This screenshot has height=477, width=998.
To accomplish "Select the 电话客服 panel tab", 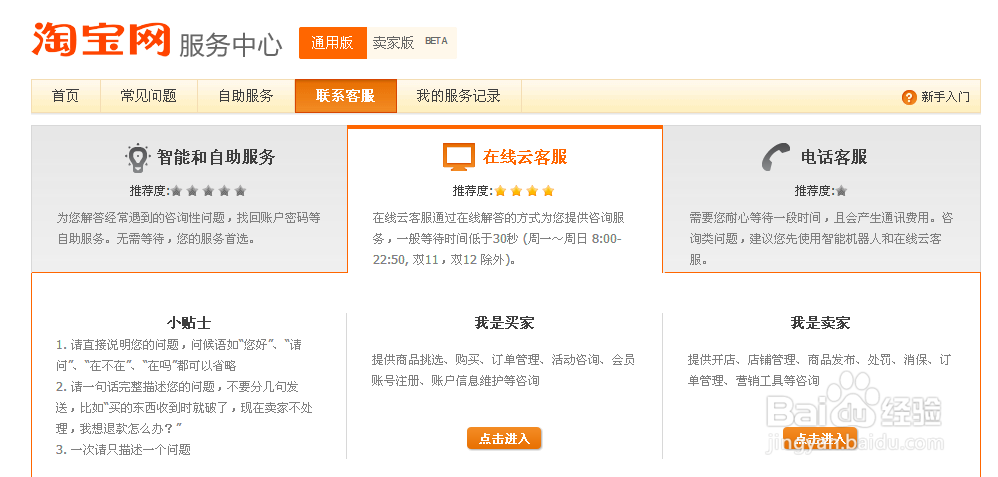I will [x=822, y=199].
